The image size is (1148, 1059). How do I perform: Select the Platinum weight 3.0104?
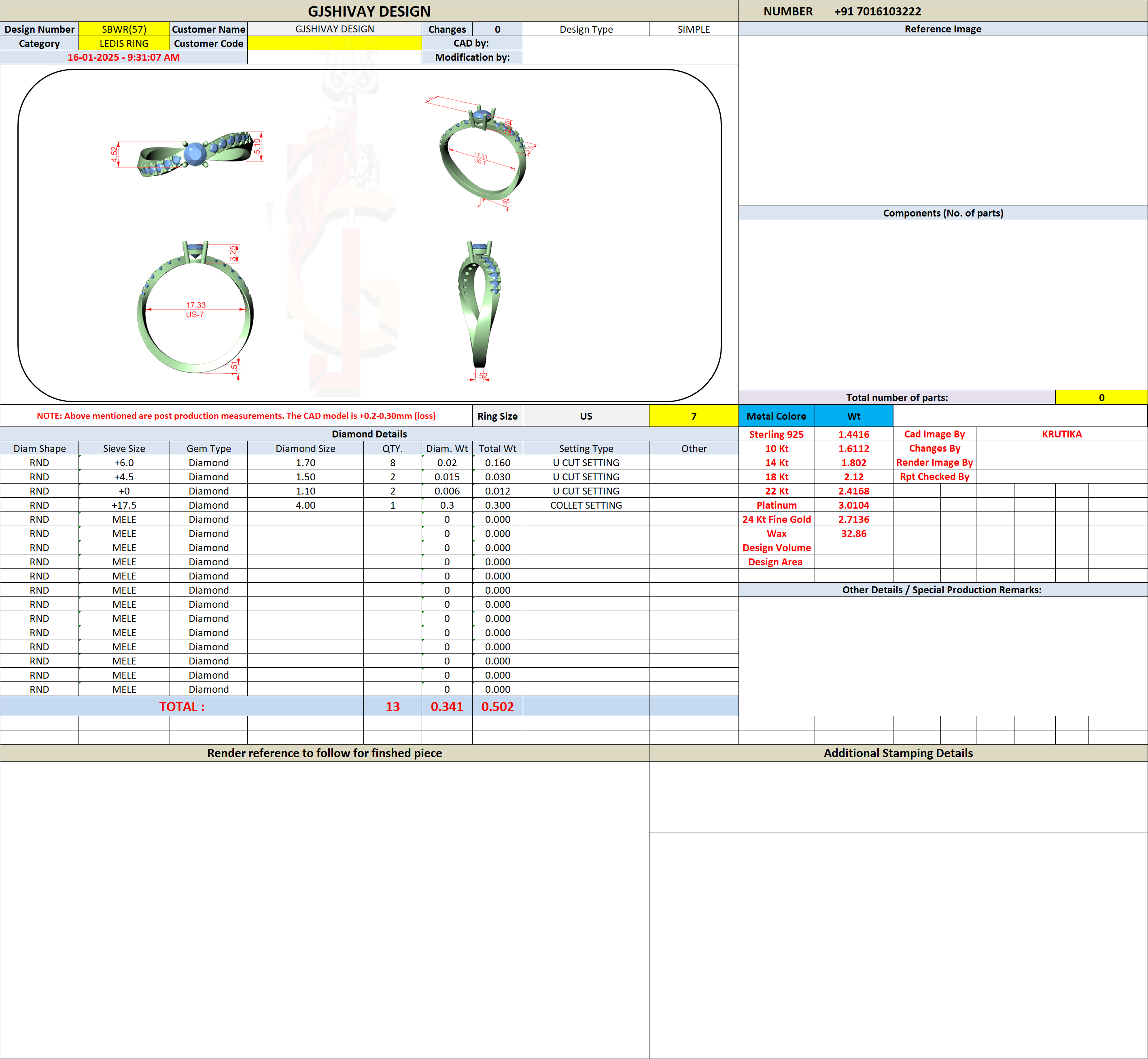(x=853, y=505)
